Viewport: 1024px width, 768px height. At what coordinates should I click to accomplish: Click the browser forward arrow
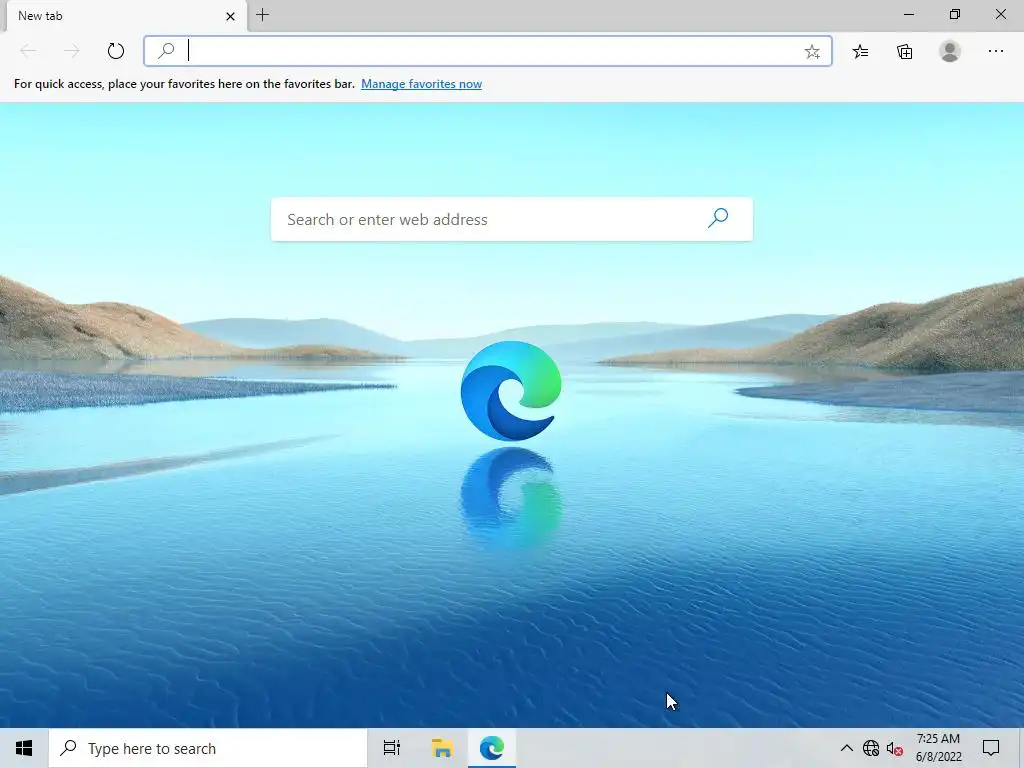coord(72,51)
